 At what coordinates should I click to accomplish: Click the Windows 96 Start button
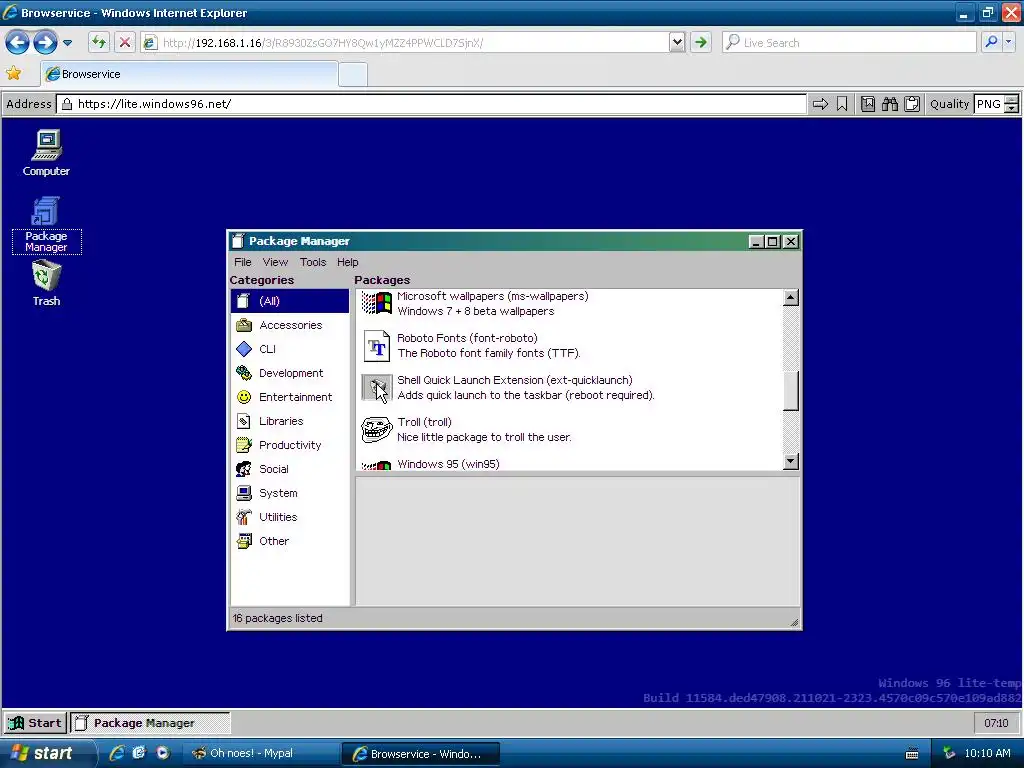tap(35, 723)
